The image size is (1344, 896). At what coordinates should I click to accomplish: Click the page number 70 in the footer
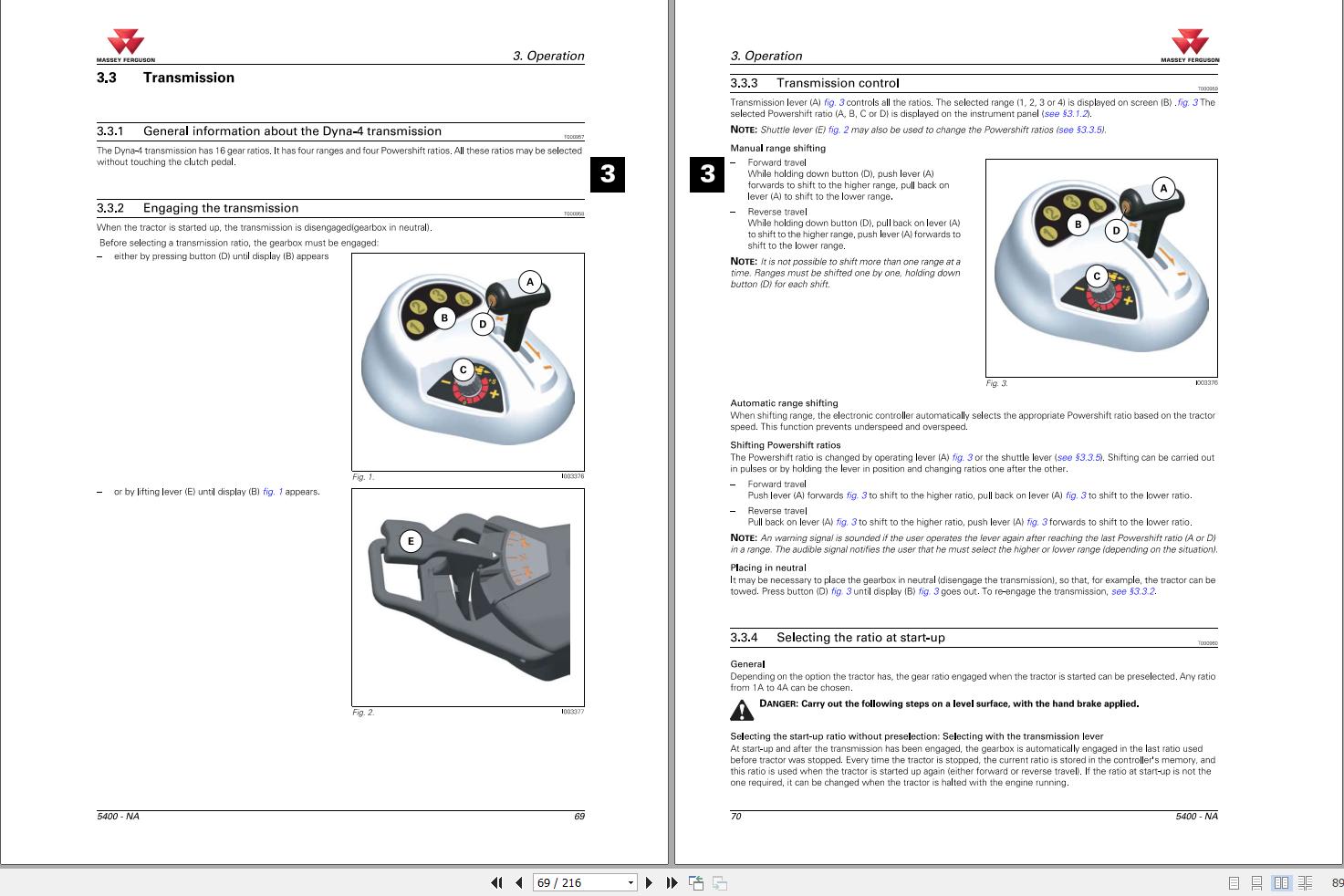coord(735,816)
